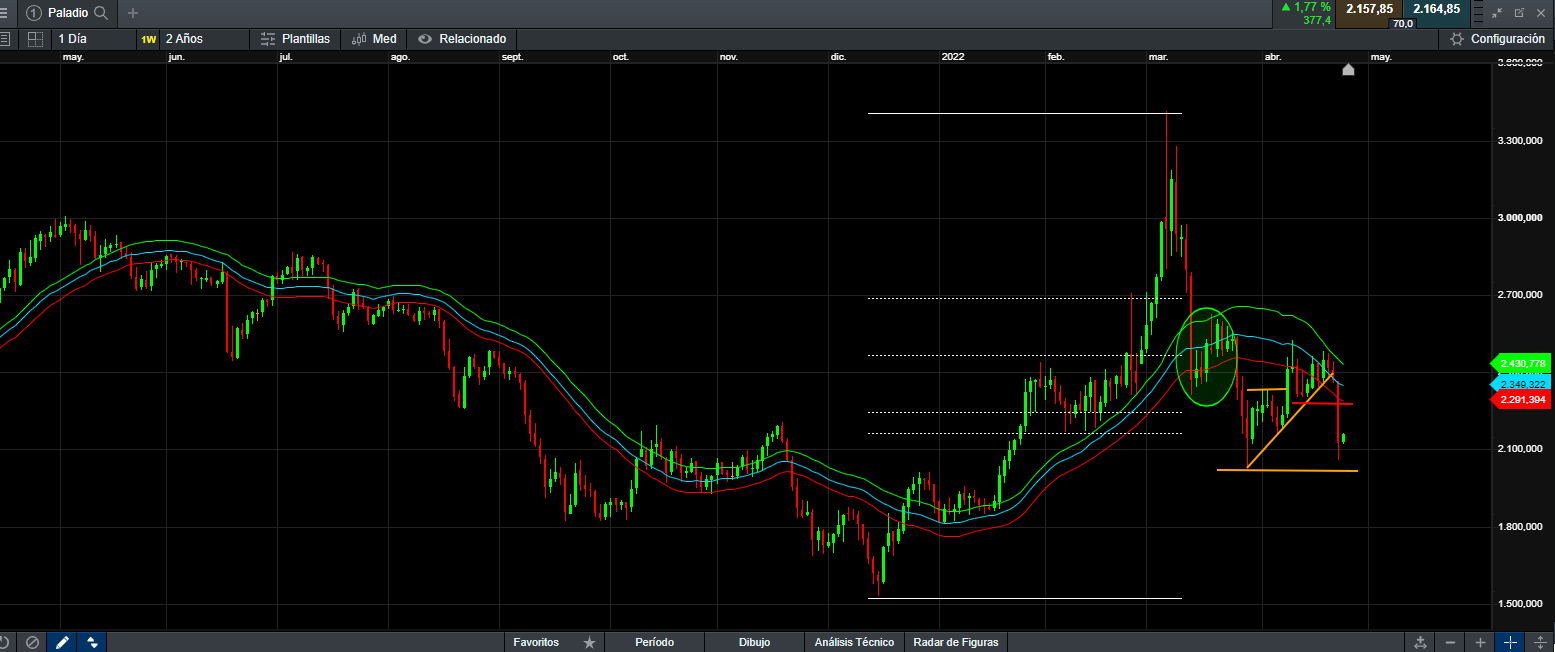This screenshot has width=1555, height=652.
Task: Select the top white horizontal line drawing
Action: click(1025, 113)
